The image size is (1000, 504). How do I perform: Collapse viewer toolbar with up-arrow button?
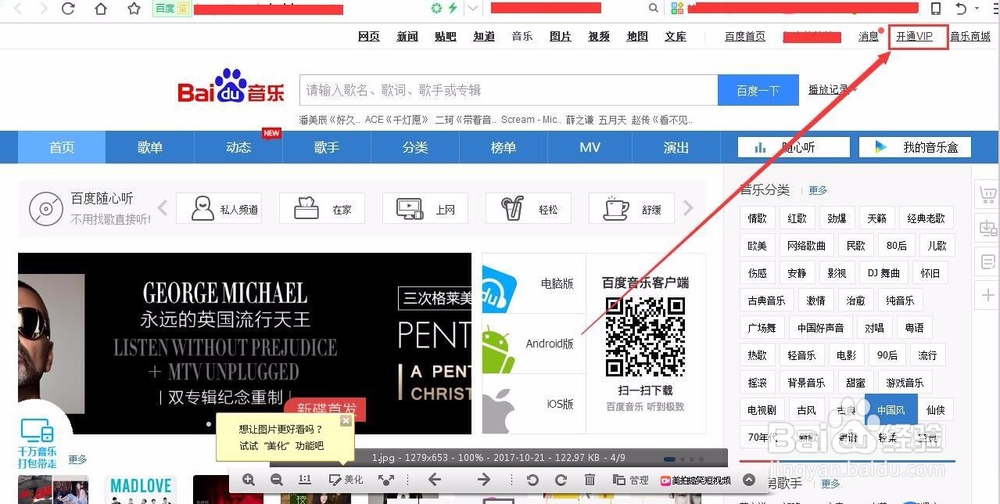tap(749, 480)
